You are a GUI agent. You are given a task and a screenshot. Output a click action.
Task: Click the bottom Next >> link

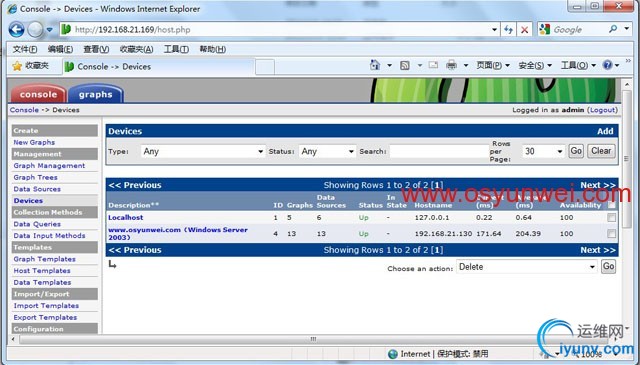pyautogui.click(x=598, y=250)
